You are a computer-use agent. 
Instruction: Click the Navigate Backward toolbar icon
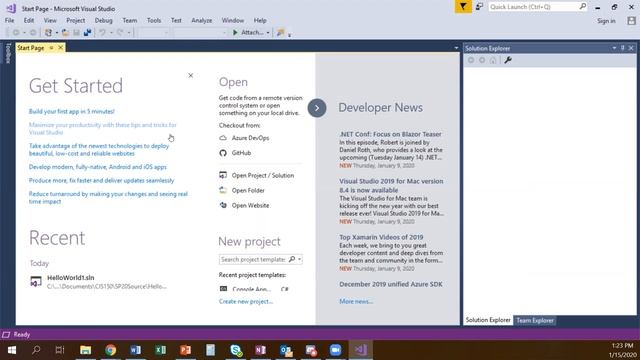point(16,33)
